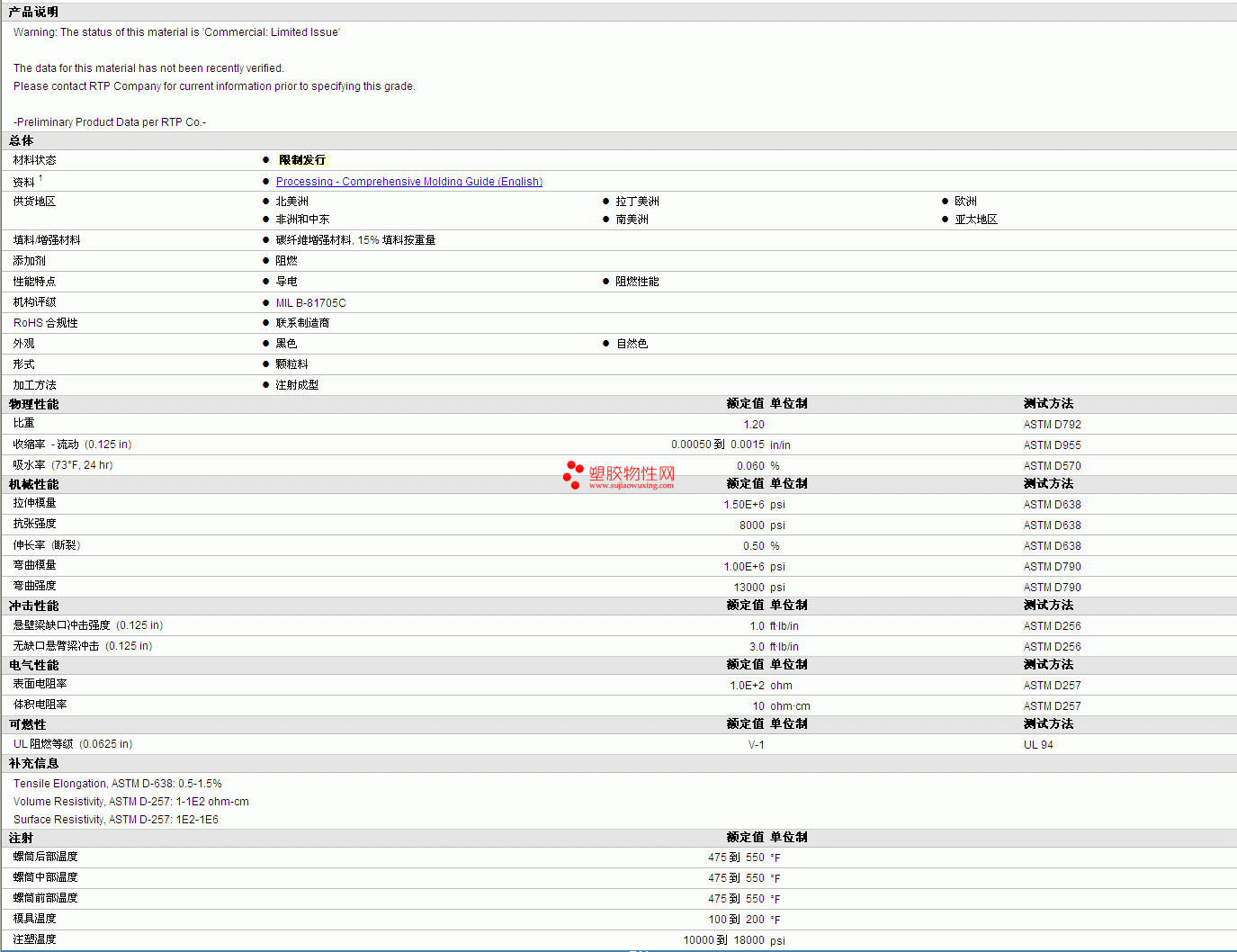Click the ASTM D570 water absorption method
The width and height of the screenshot is (1237, 952).
pyautogui.click(x=1052, y=466)
